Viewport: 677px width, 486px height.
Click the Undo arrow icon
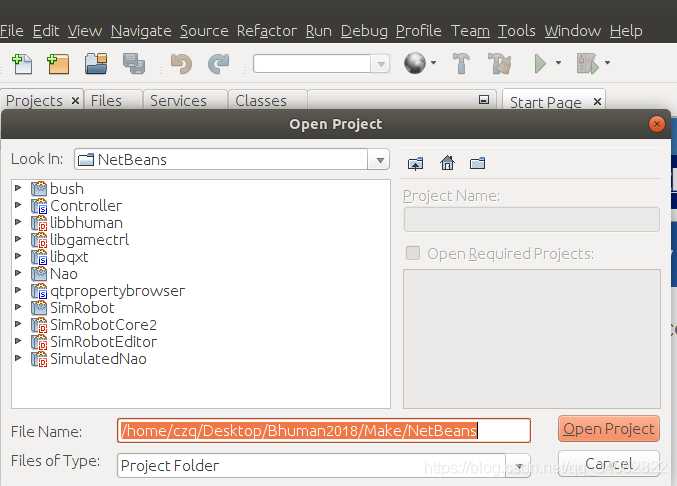coord(181,64)
